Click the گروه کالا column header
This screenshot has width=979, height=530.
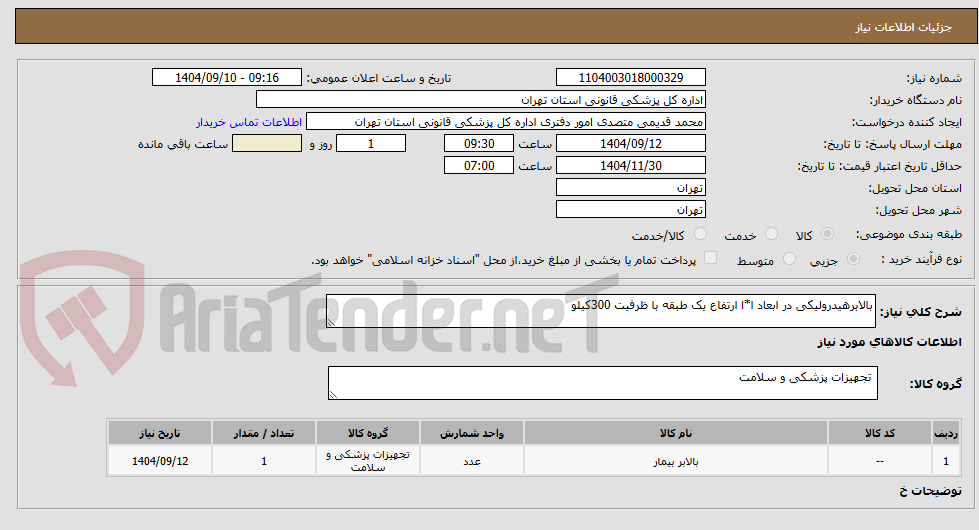[x=368, y=433]
